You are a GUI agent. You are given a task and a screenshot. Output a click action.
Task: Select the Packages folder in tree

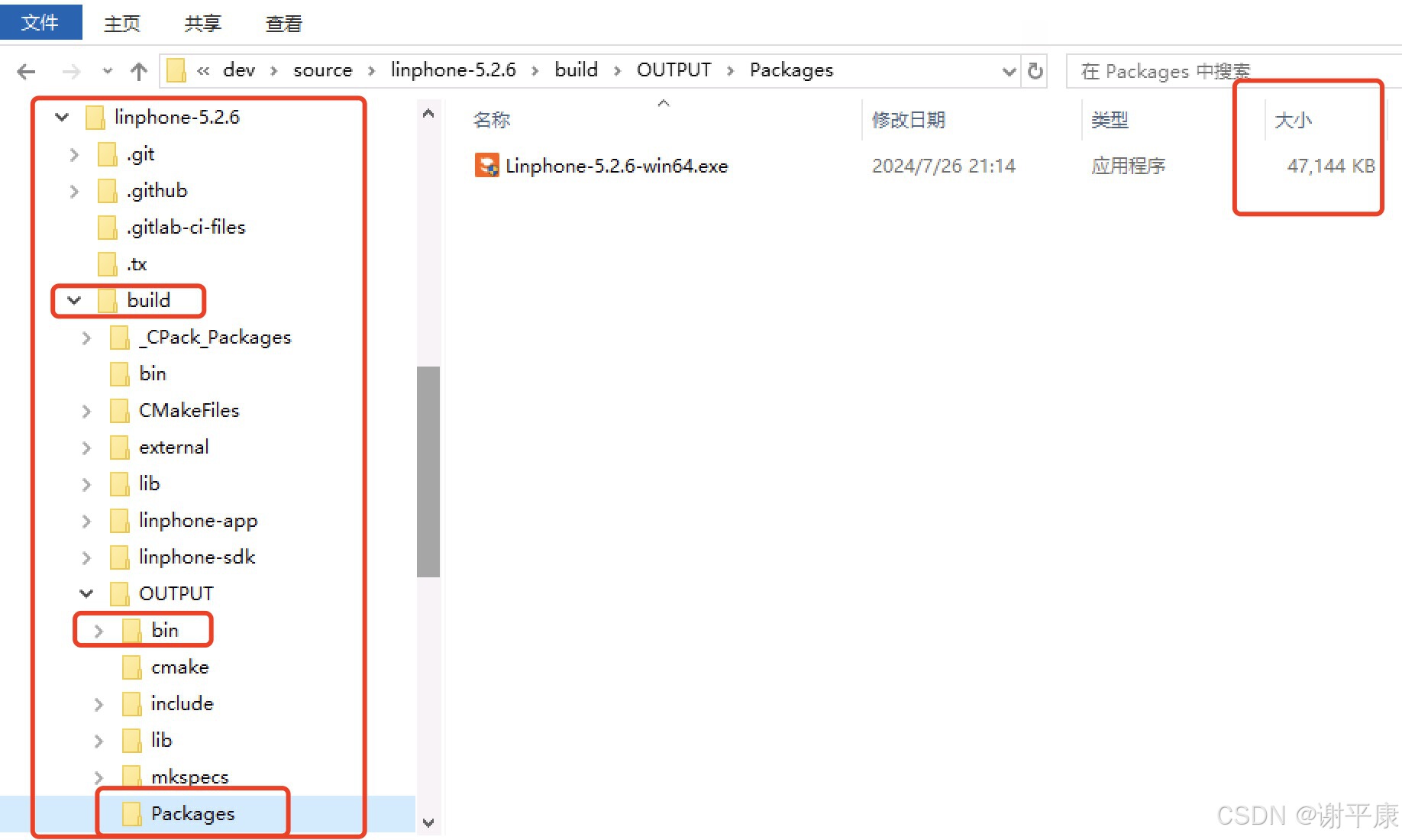(x=192, y=814)
